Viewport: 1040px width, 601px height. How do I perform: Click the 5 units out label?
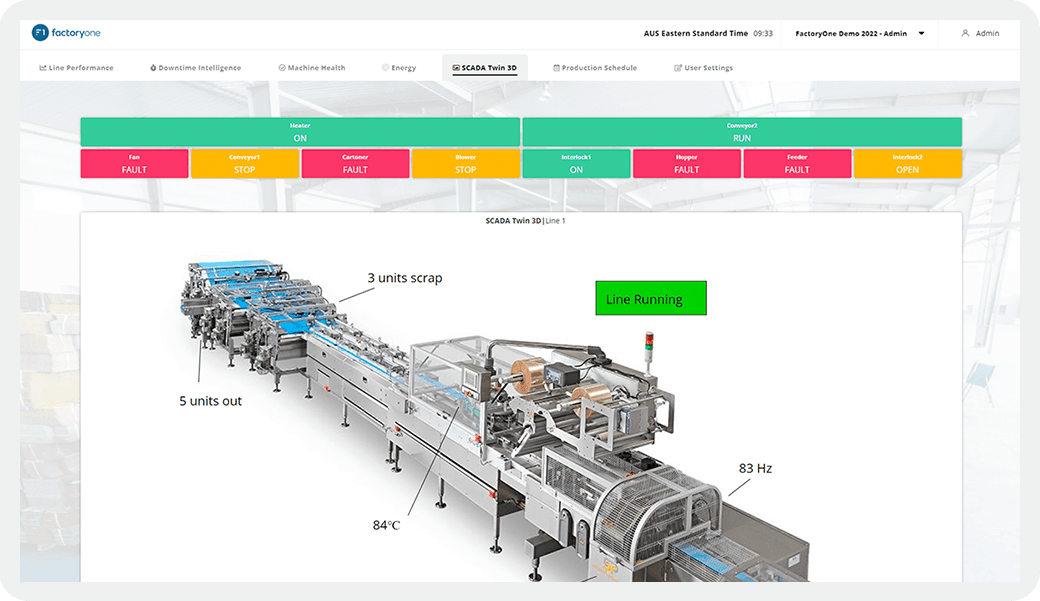tap(210, 401)
